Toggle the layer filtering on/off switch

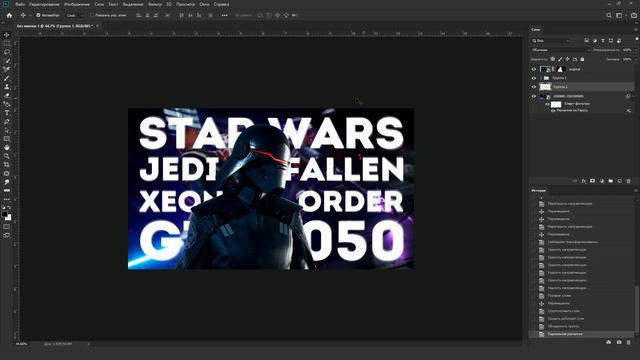click(636, 40)
